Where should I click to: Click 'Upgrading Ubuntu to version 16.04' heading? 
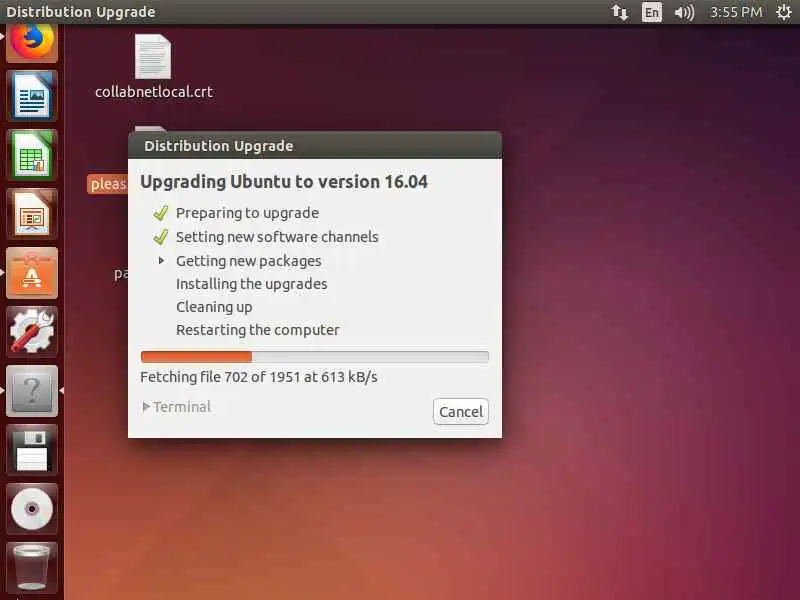coord(284,182)
